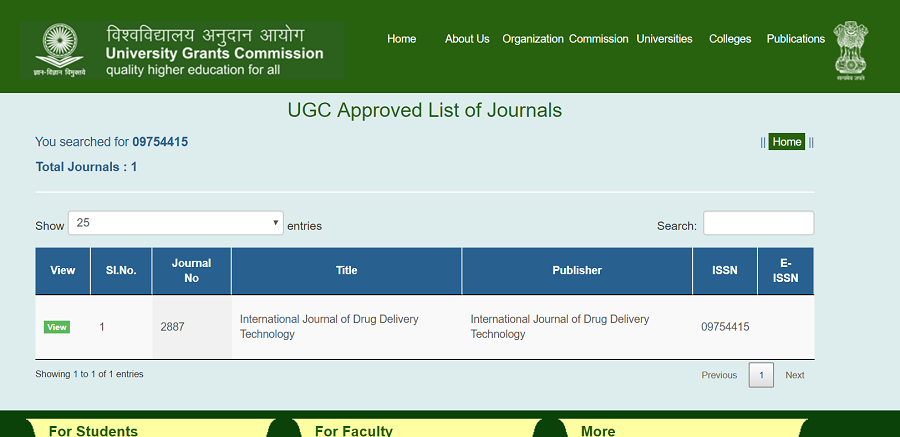Click the UGC Approved List of Journals heading
Screen dimensions: 900x437
point(425,110)
